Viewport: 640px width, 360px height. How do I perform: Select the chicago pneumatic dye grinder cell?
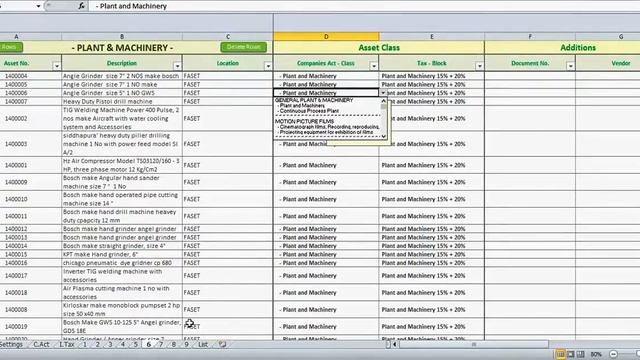click(x=122, y=263)
